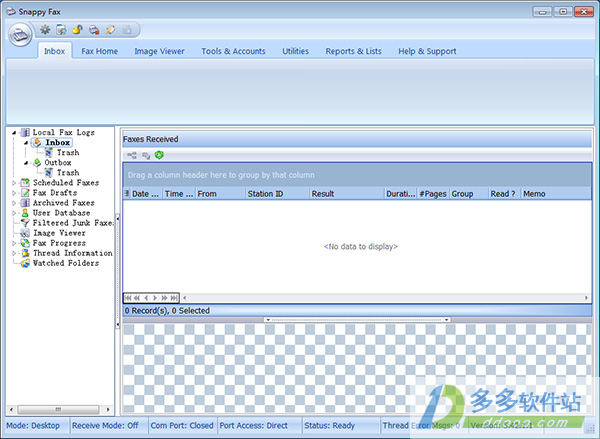Click the 'Com Port: Closed' status bar entry
600x439 pixels.
coord(182,426)
